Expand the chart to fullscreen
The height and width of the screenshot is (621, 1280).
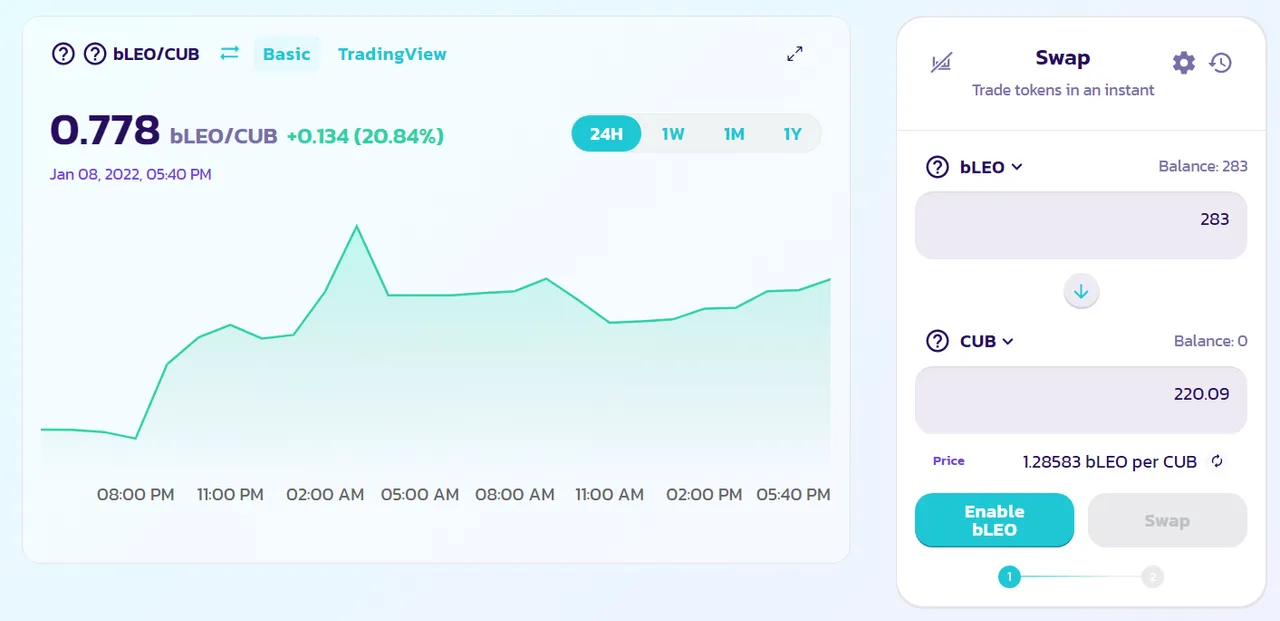coord(795,54)
